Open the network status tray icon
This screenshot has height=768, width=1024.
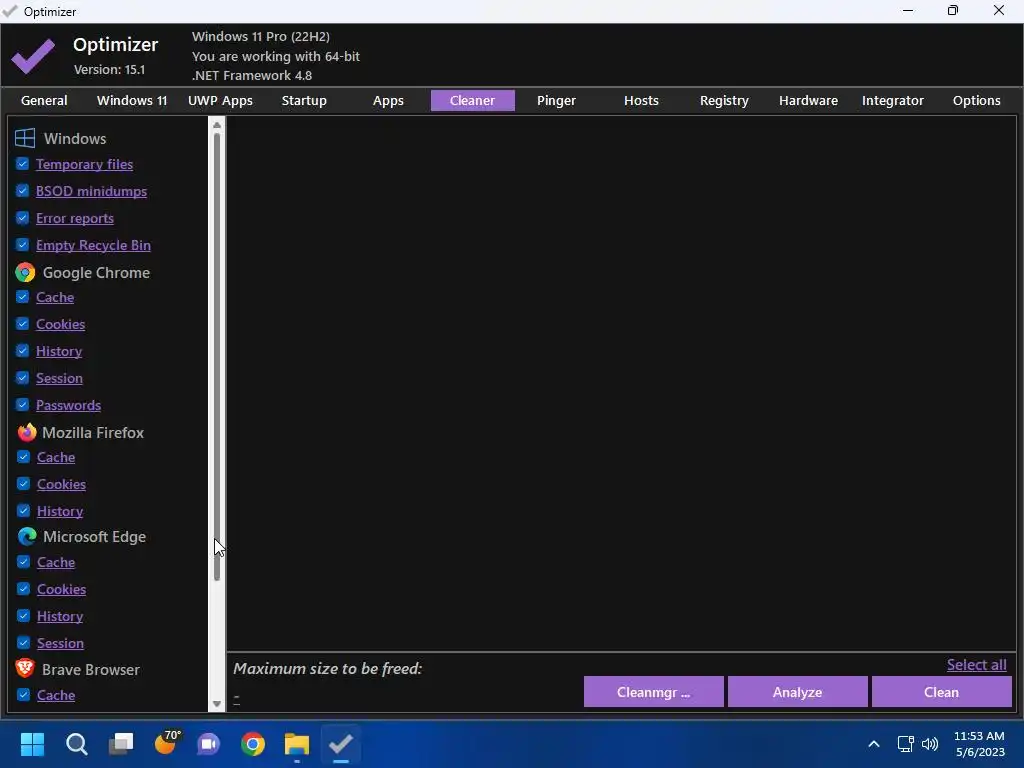pyautogui.click(x=905, y=744)
